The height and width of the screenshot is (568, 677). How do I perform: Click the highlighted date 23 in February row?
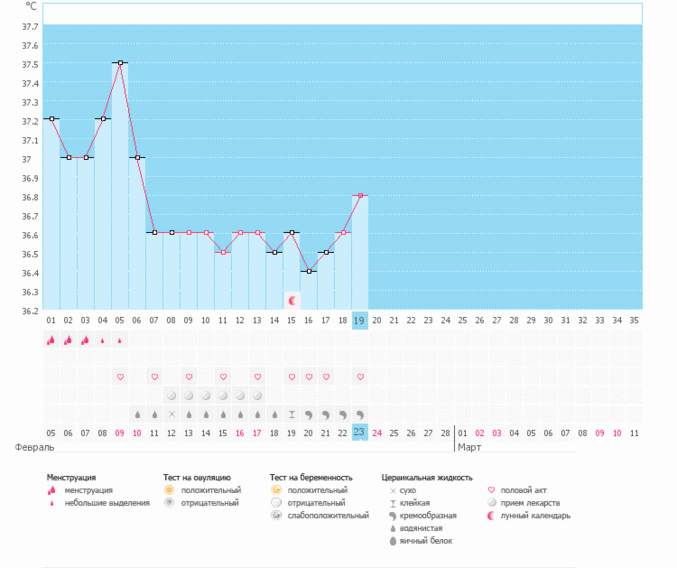360,433
